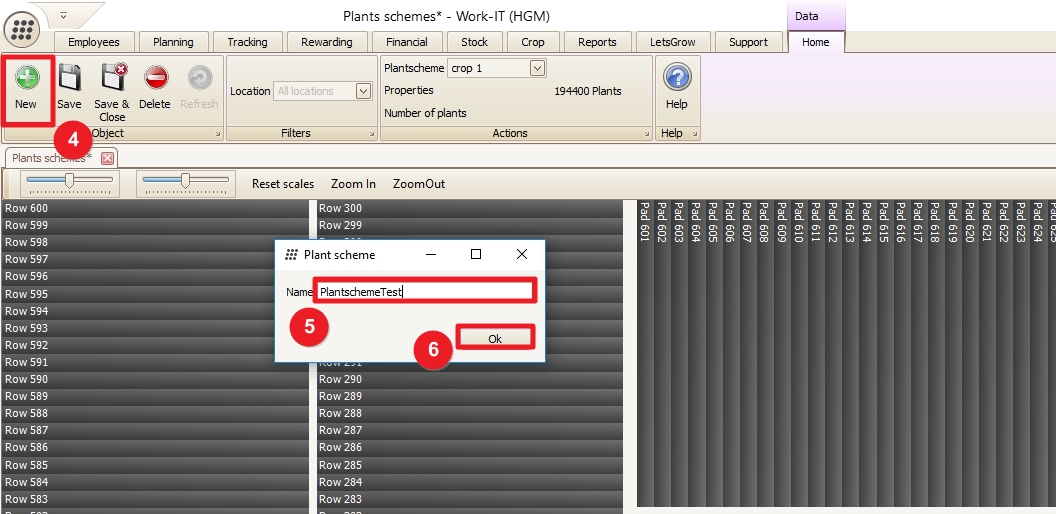Close the Plants schemes document tab
1056x514 pixels.
click(x=107, y=158)
